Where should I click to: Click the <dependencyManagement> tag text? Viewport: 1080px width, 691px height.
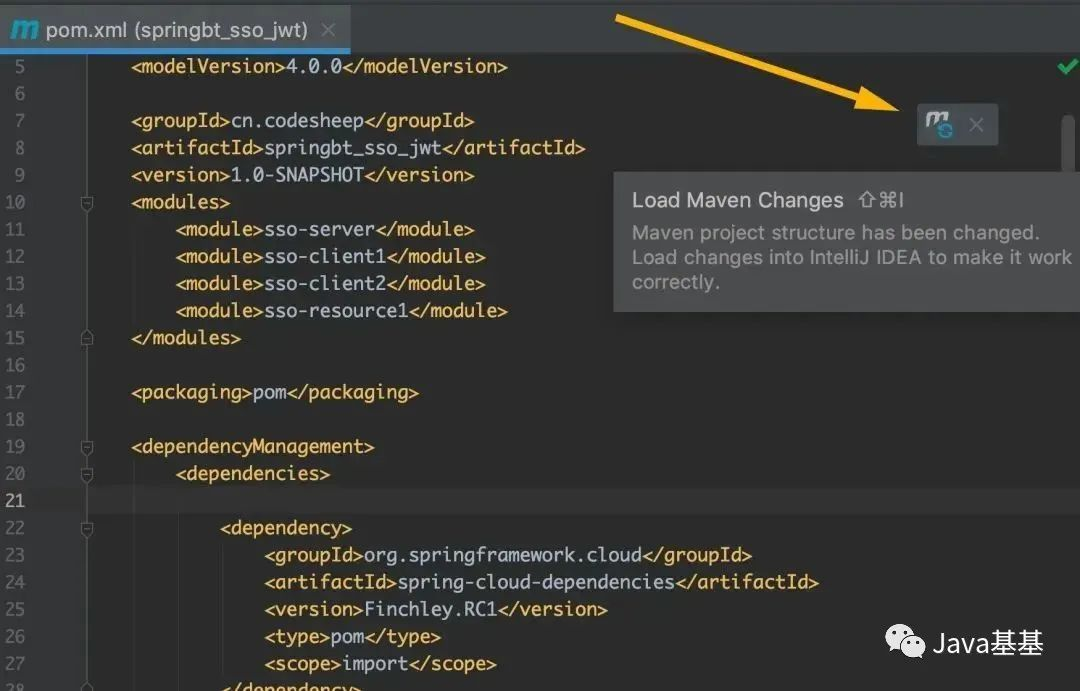253,447
